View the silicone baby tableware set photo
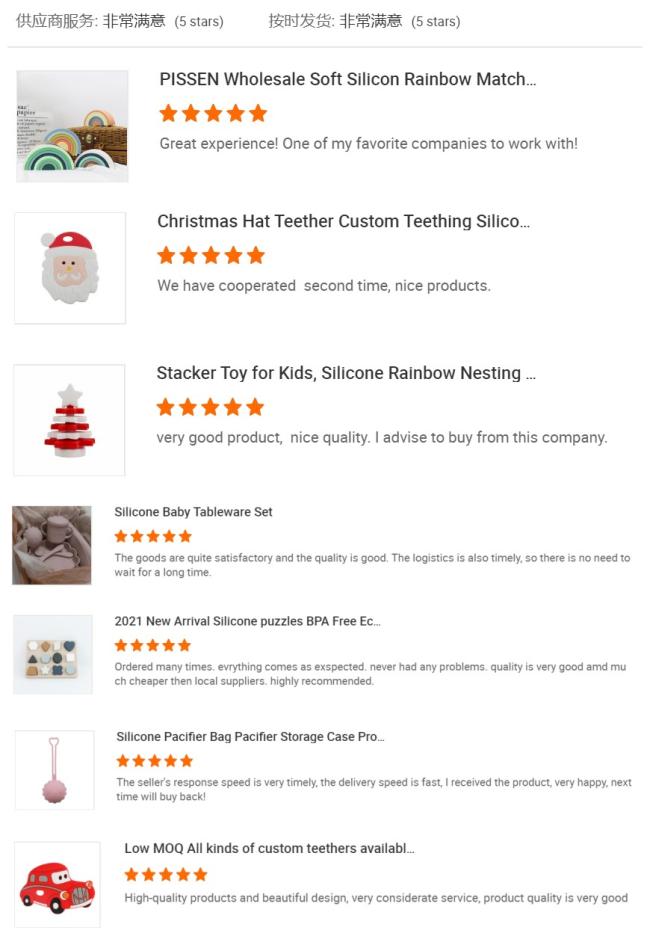The image size is (650, 945). click(52, 545)
